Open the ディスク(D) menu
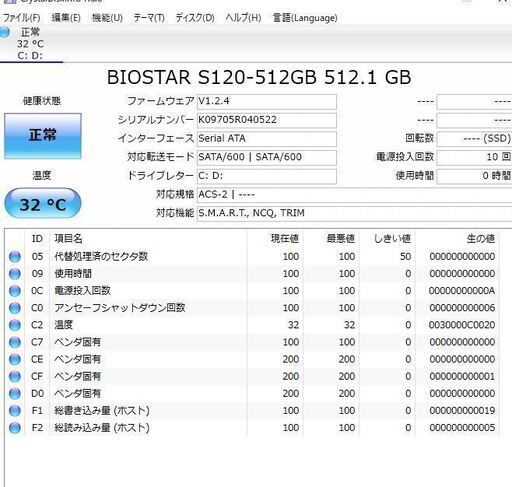The image size is (512, 487). tap(195, 18)
